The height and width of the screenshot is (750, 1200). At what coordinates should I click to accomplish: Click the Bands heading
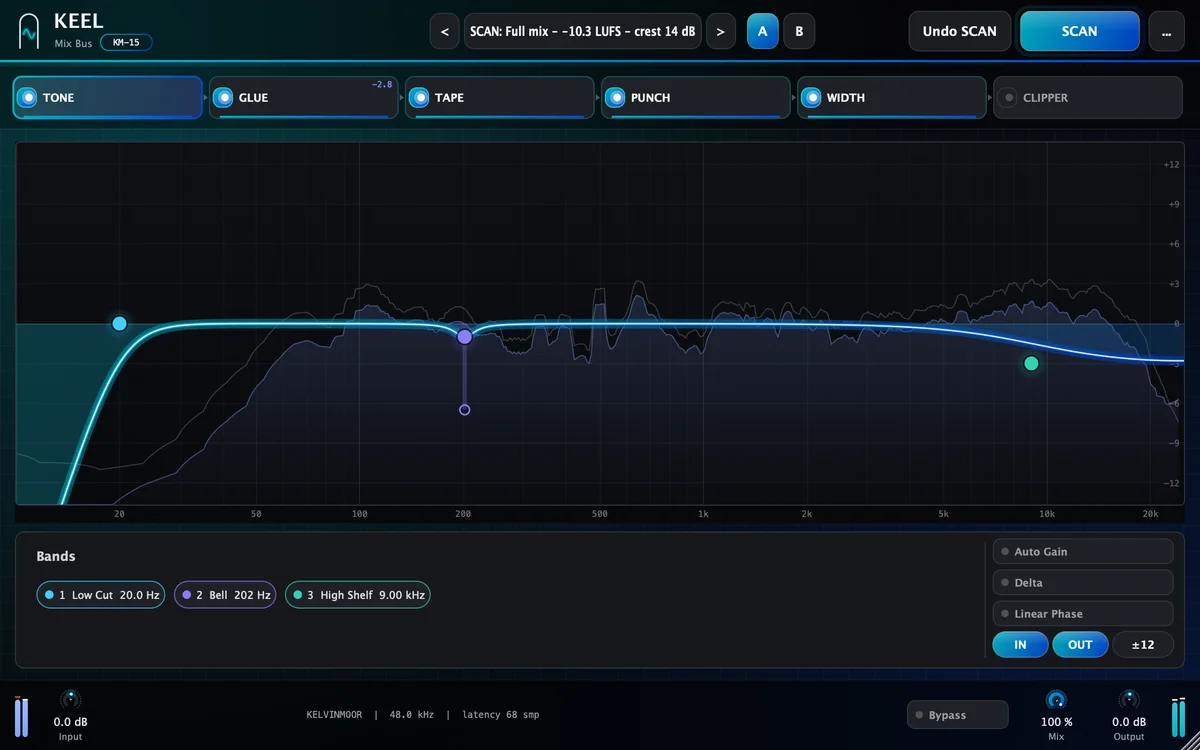tap(56, 556)
